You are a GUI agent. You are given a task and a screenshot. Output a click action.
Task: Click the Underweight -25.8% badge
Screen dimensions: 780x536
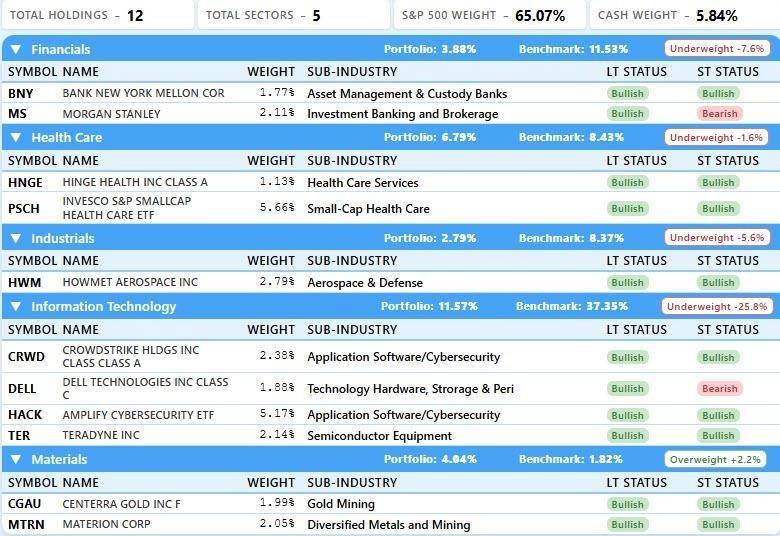point(717,307)
